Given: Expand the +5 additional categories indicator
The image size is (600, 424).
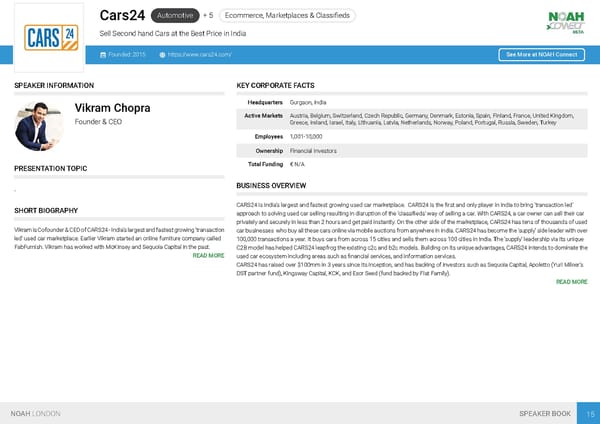Looking at the screenshot, I should 207,16.
